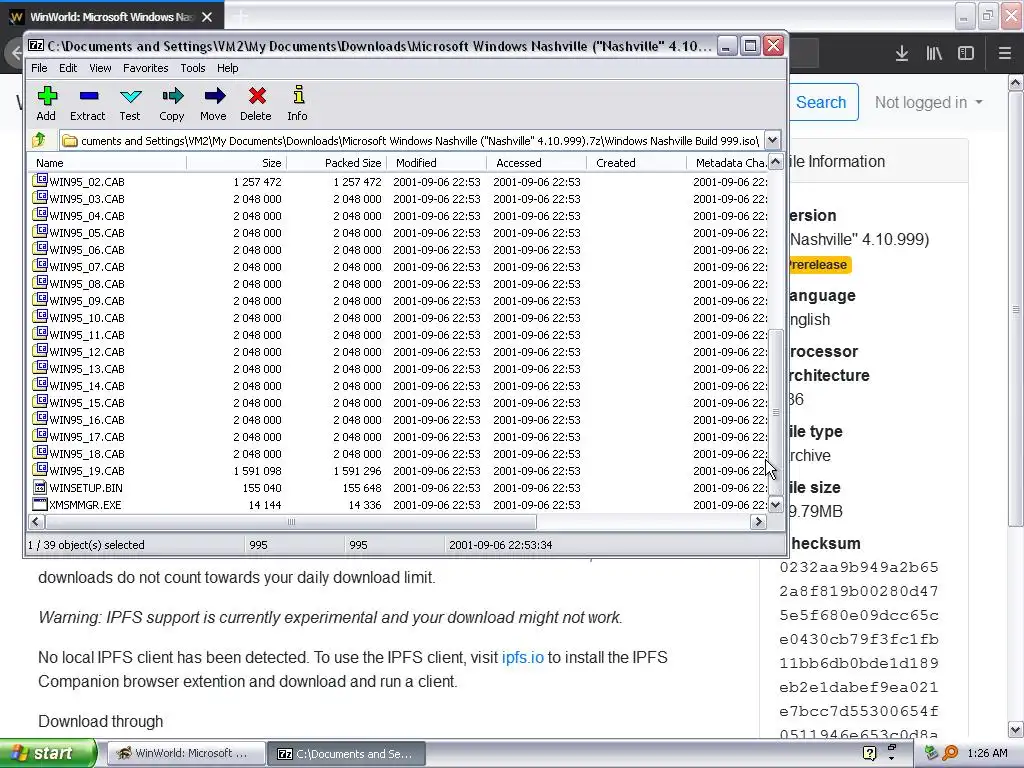Viewport: 1024px width, 768px height.
Task: Click the taskbar clock 1:26 AM
Action: (987, 753)
